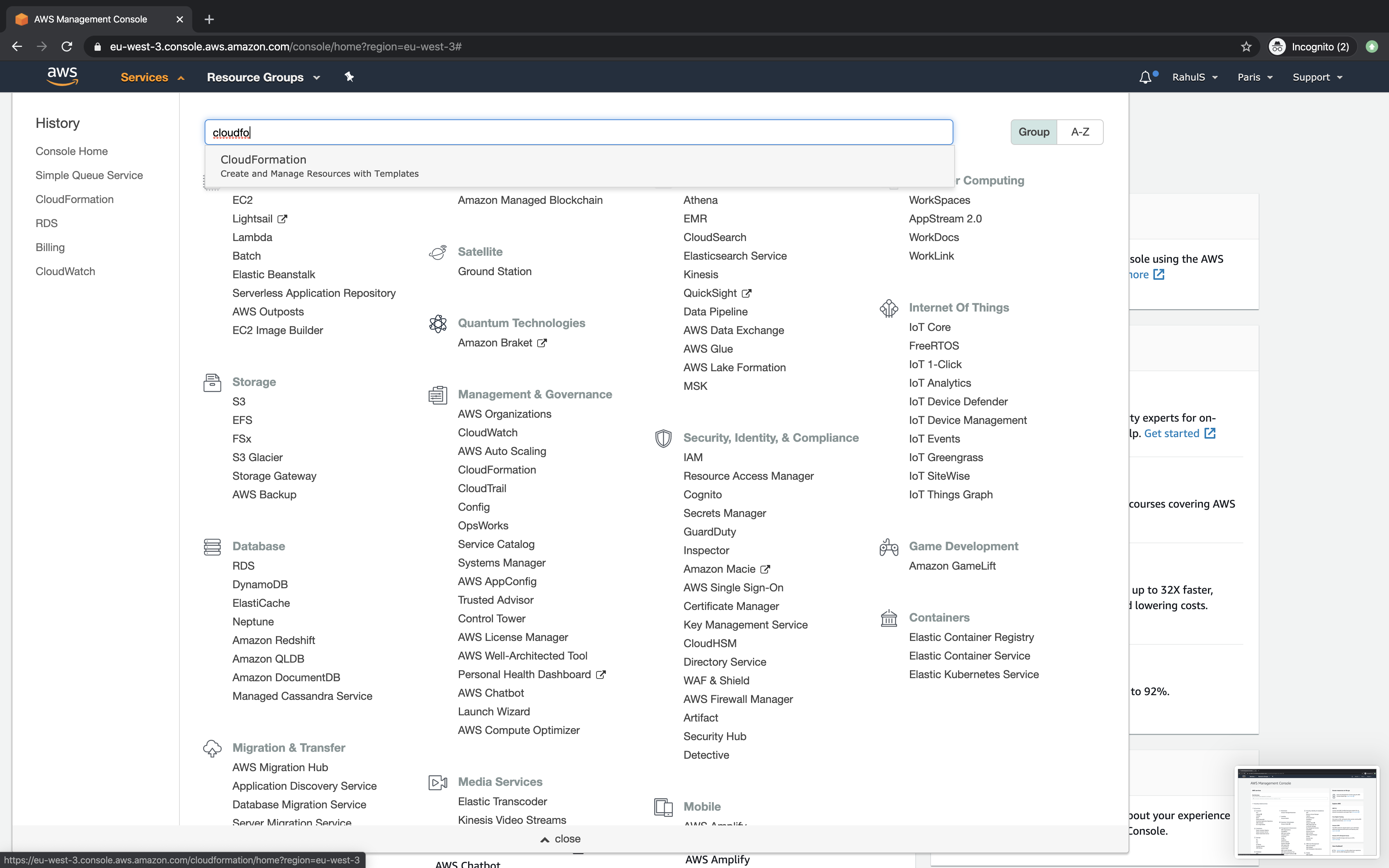The image size is (1389, 868).
Task: Expand the Resource Groups dropdown
Action: tap(263, 77)
